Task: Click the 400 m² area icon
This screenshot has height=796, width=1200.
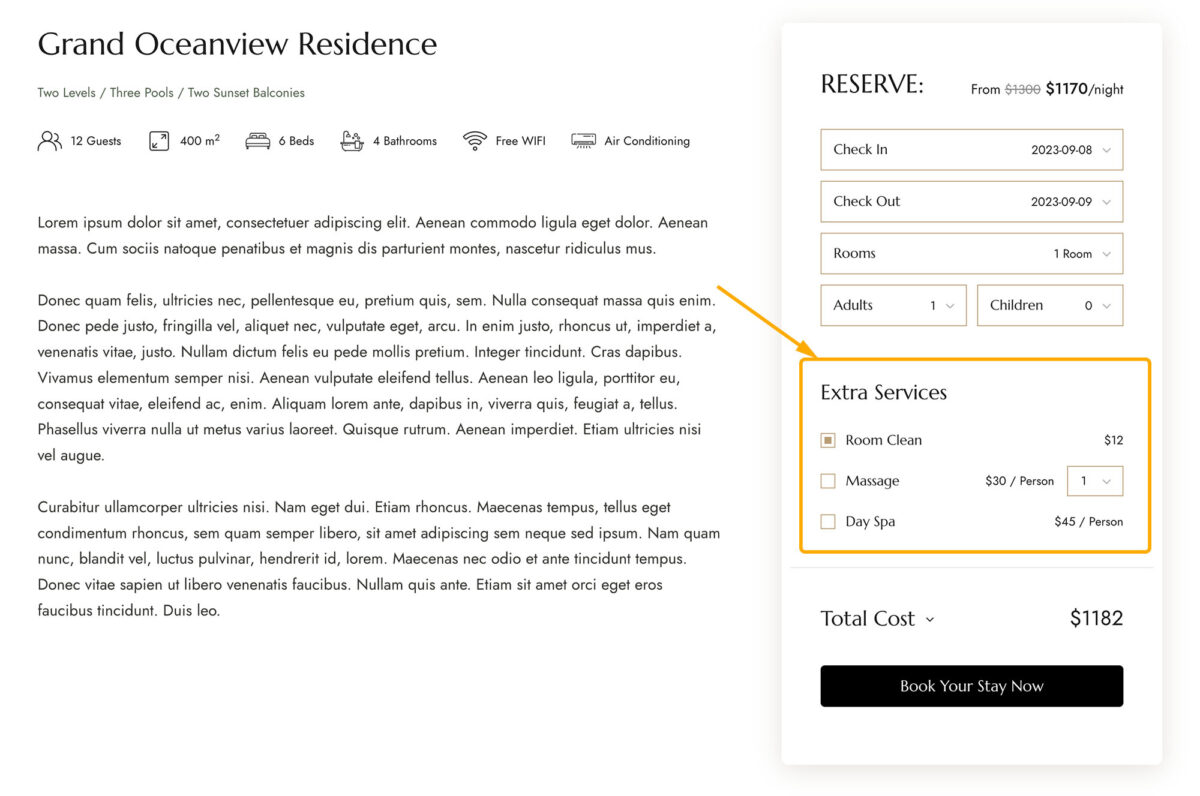Action: click(159, 140)
